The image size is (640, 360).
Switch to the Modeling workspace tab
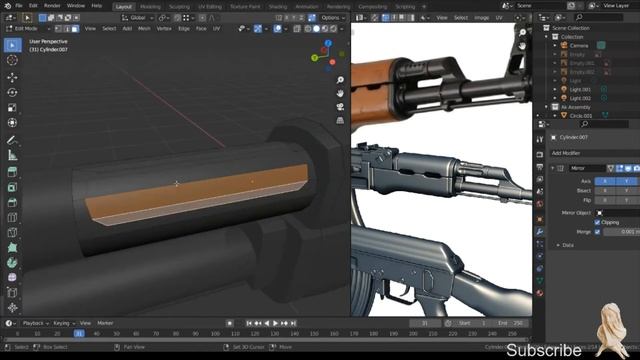pyautogui.click(x=150, y=7)
